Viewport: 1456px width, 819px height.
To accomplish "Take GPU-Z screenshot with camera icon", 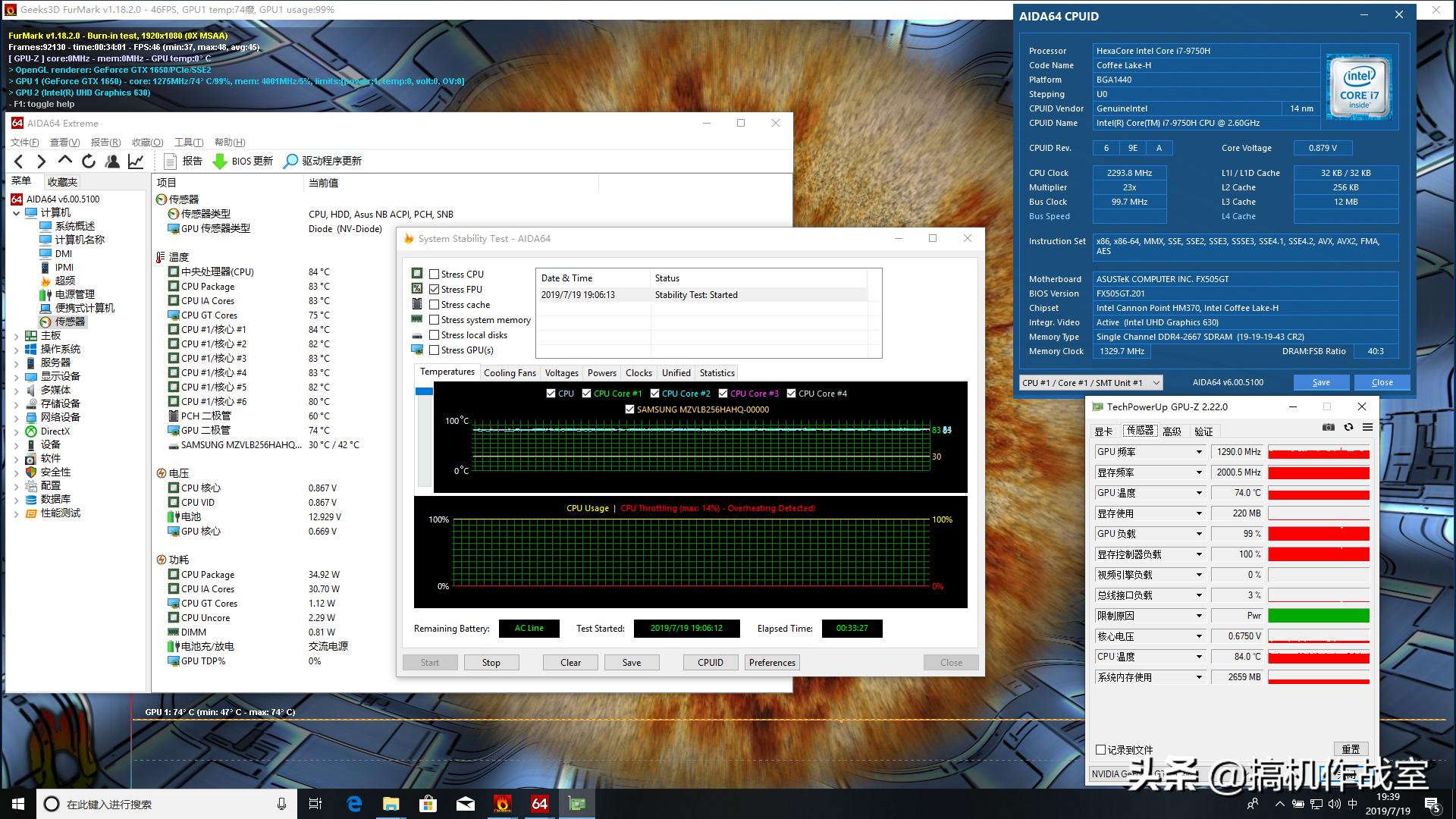I will tap(1328, 428).
